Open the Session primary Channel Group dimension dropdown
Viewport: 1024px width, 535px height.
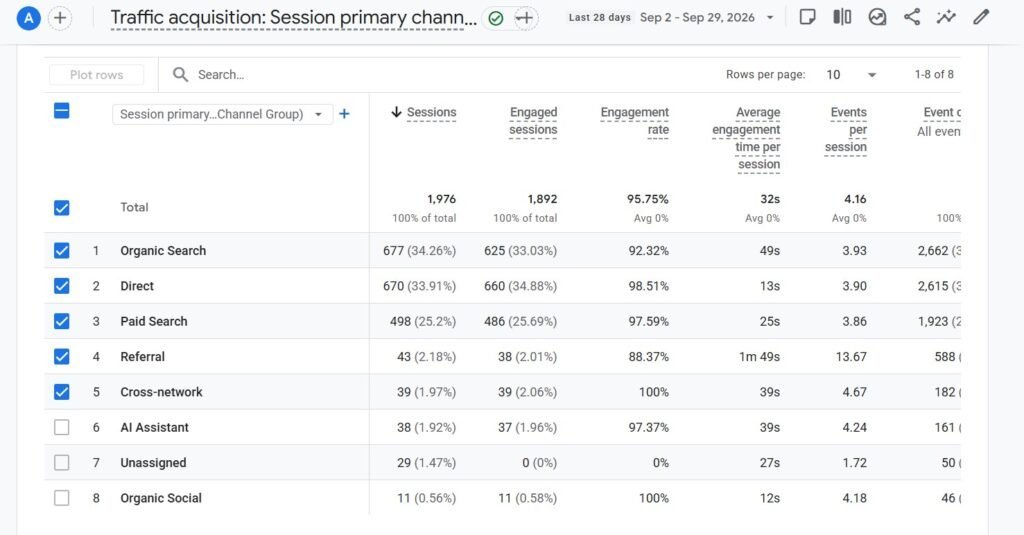point(222,114)
